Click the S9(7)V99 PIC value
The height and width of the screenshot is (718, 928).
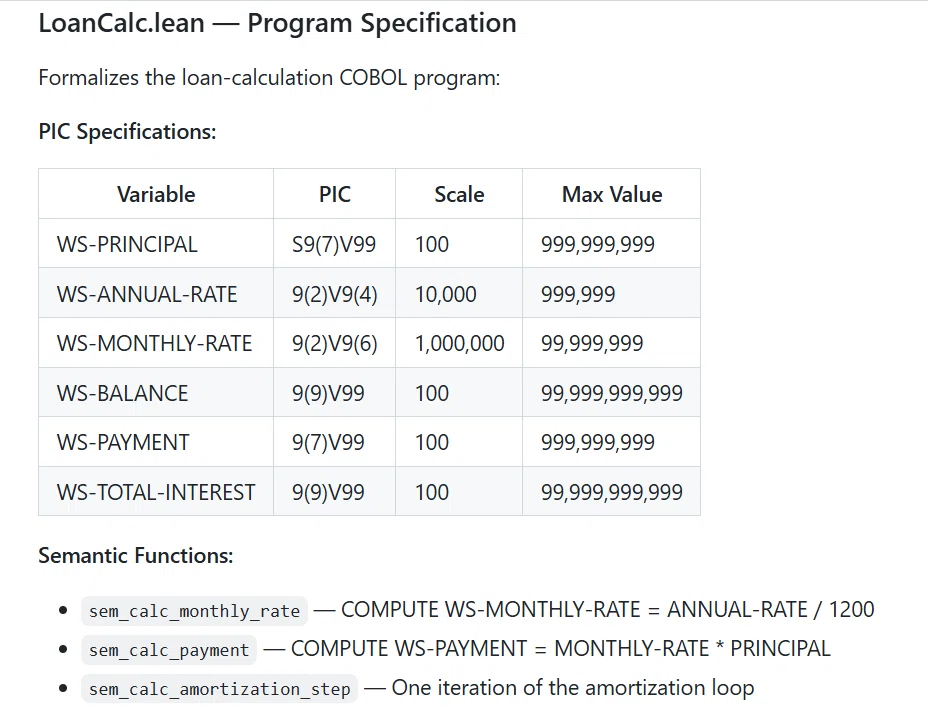[334, 244]
